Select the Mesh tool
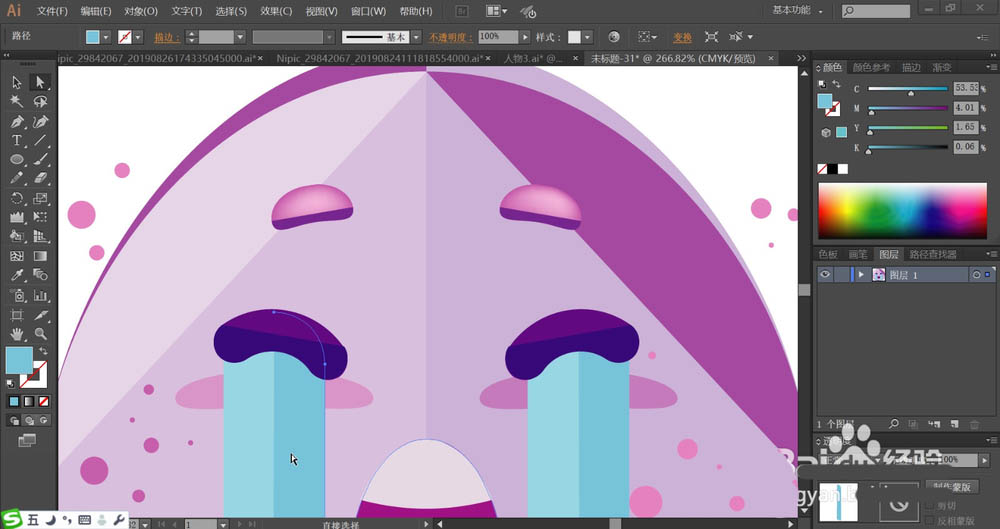The width and height of the screenshot is (1000, 529). (x=17, y=256)
